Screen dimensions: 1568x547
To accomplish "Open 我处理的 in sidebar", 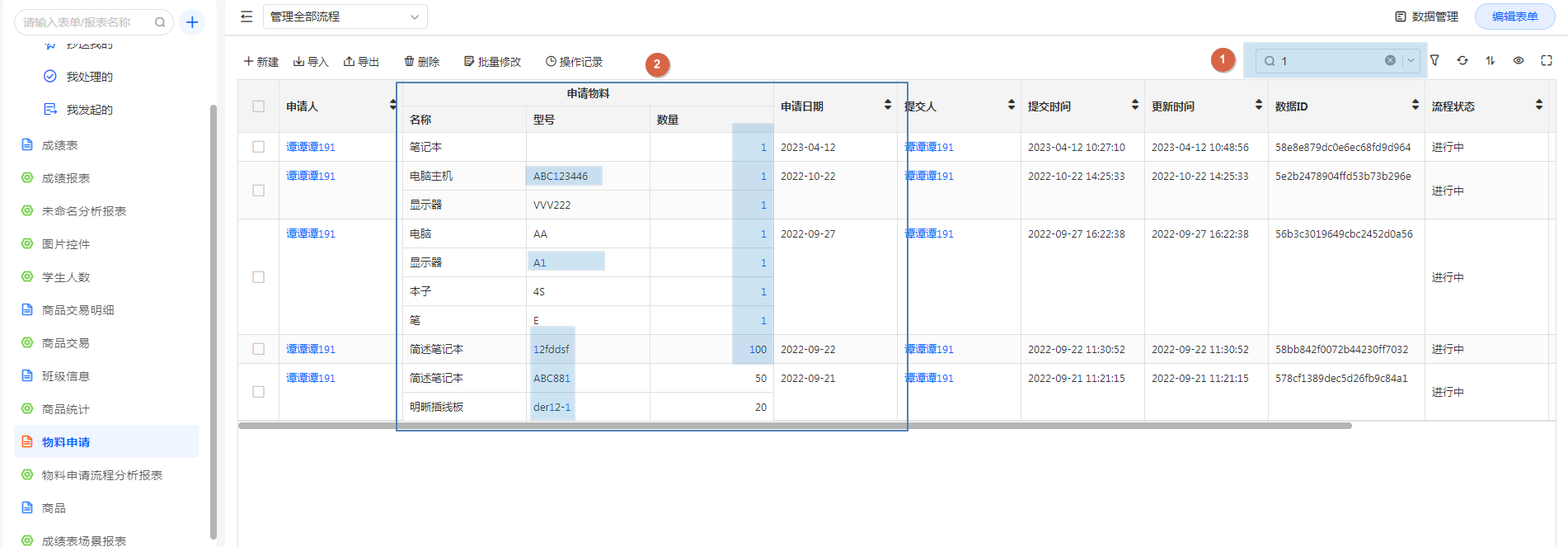I will point(89,77).
